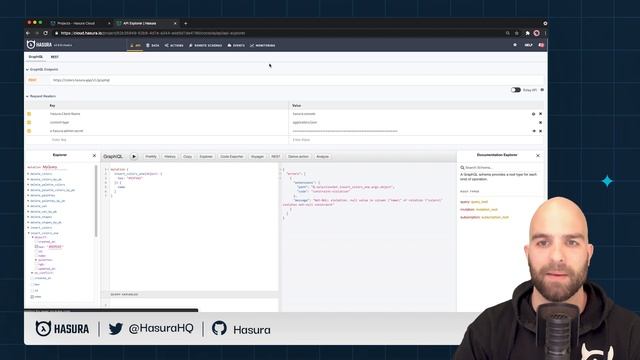Remove the content-type header row
The image size is (640, 360).
[540, 122]
